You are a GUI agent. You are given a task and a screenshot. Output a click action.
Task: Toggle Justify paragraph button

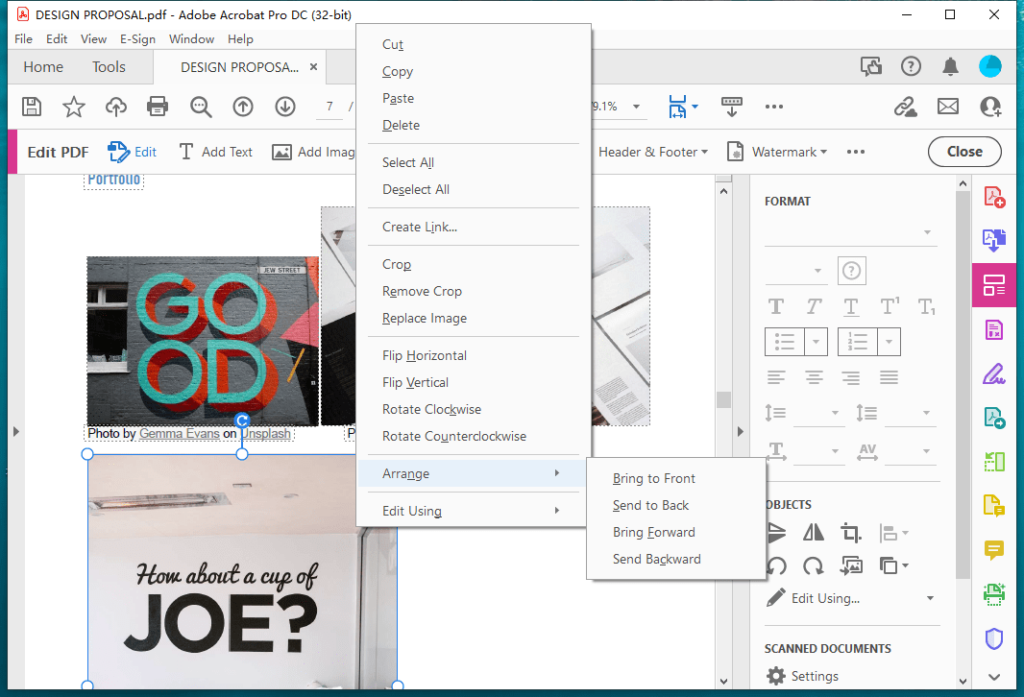(889, 377)
